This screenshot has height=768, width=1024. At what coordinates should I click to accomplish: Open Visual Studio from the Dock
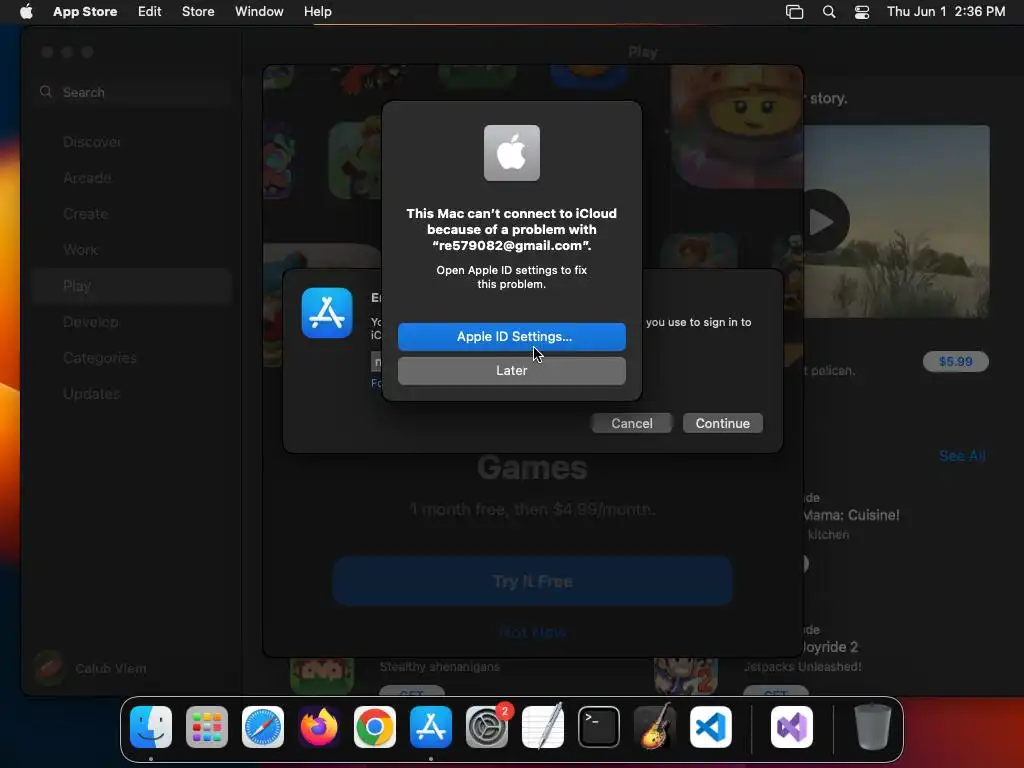tap(792, 727)
